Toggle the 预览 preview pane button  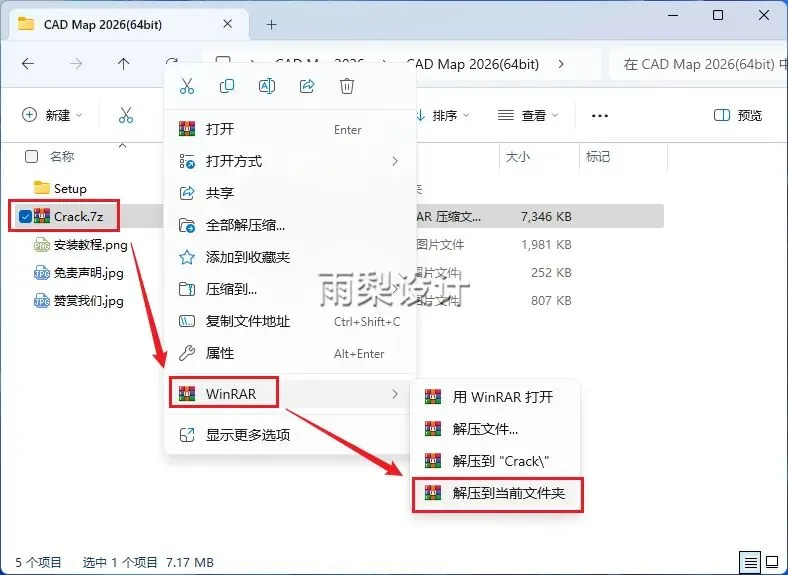click(738, 116)
